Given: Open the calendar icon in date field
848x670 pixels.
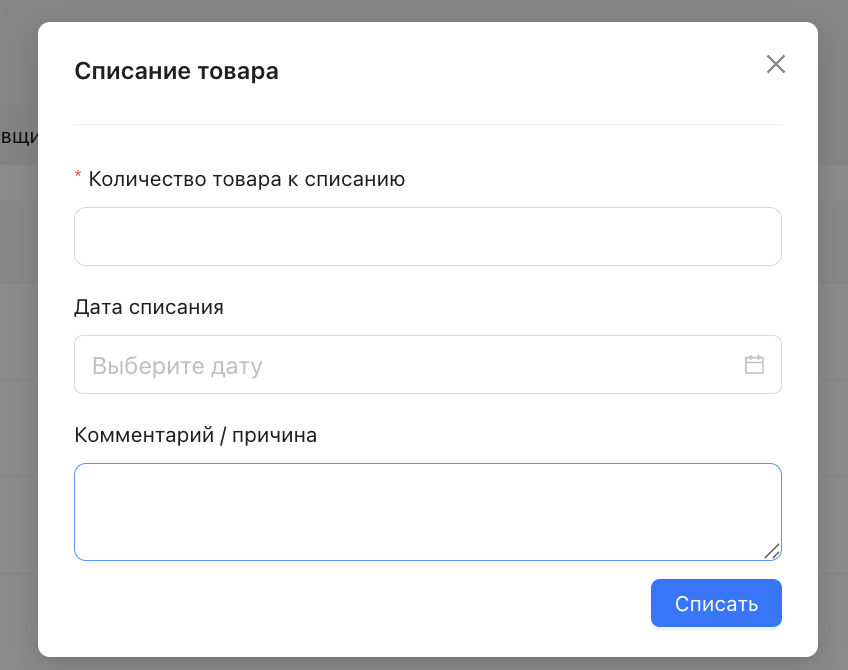Looking at the screenshot, I should 754,365.
